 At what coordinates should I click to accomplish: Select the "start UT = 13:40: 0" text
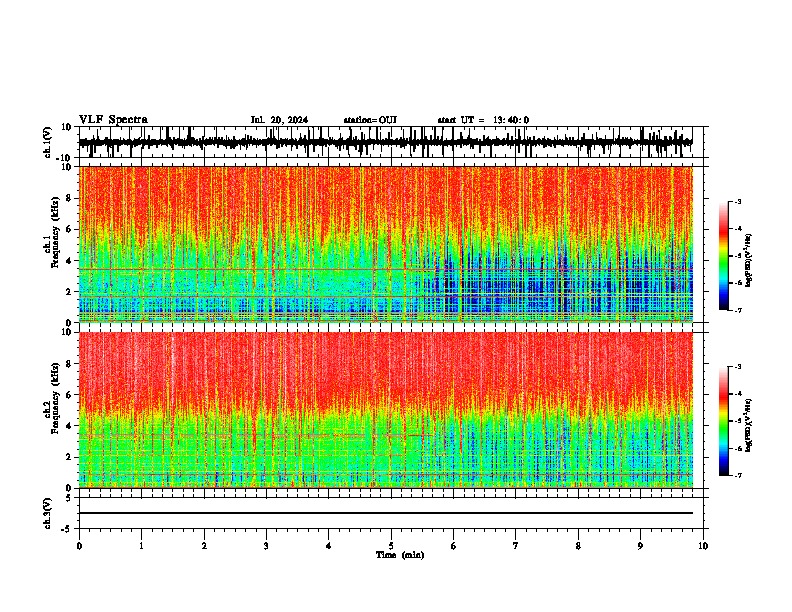[483, 120]
